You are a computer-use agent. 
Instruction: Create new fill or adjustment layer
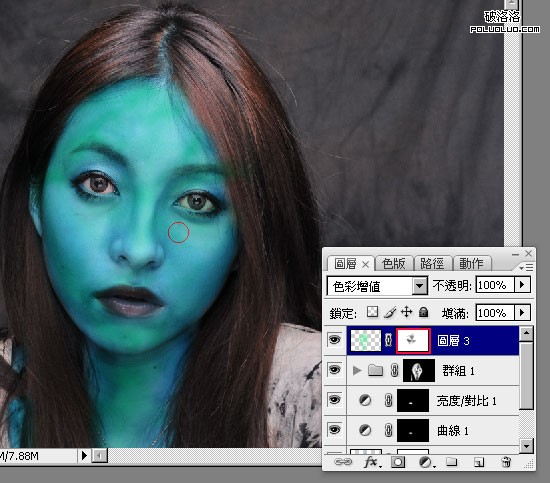coord(427,463)
